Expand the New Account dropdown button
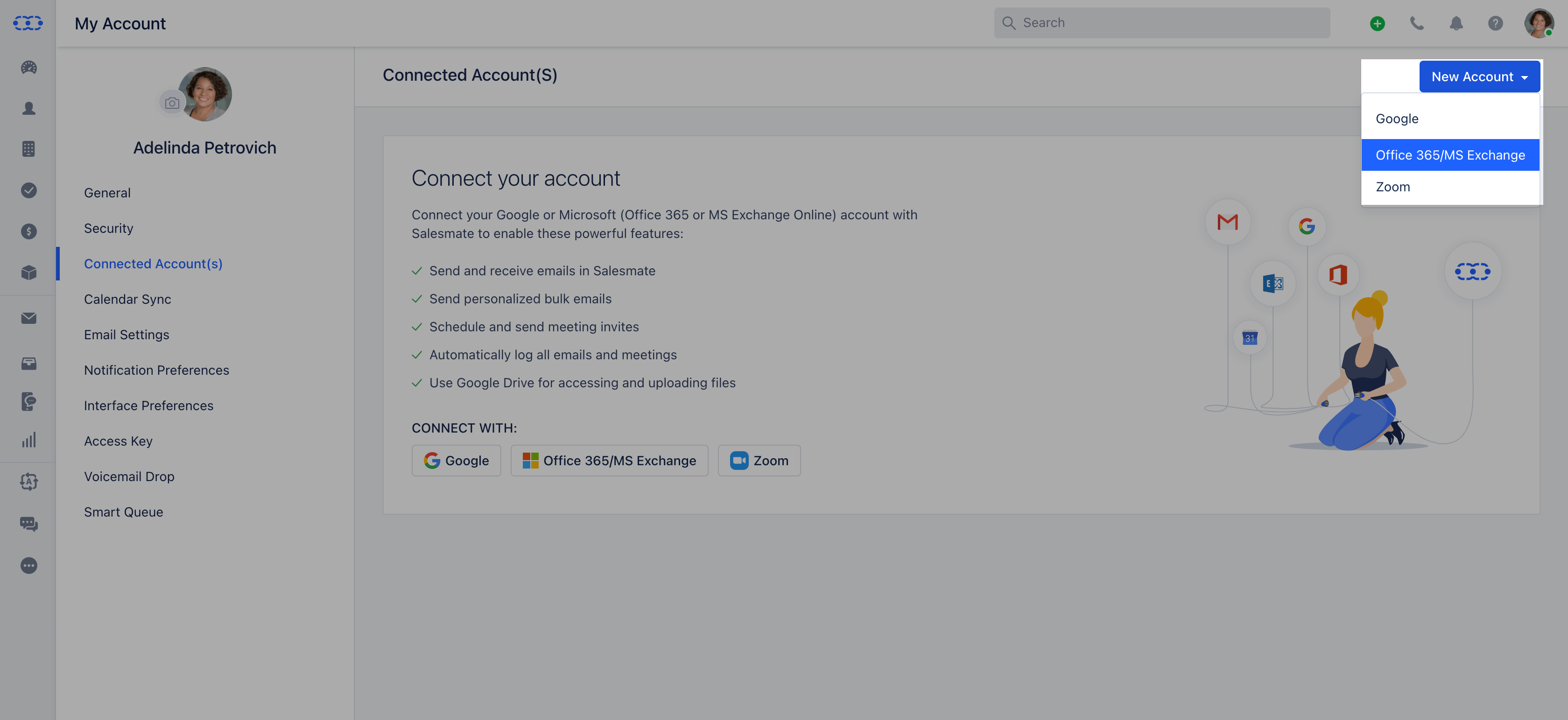The width and height of the screenshot is (1568, 720). [x=1480, y=77]
